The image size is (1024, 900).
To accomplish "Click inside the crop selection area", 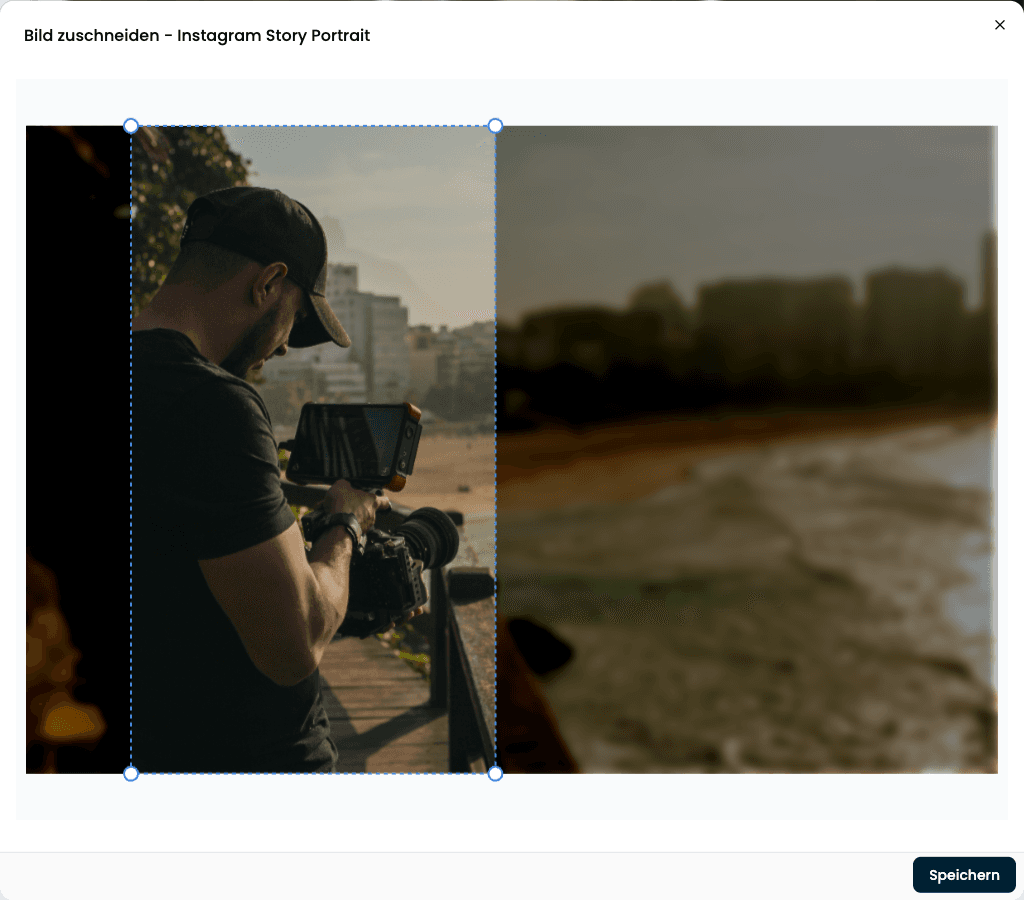I will [313, 449].
